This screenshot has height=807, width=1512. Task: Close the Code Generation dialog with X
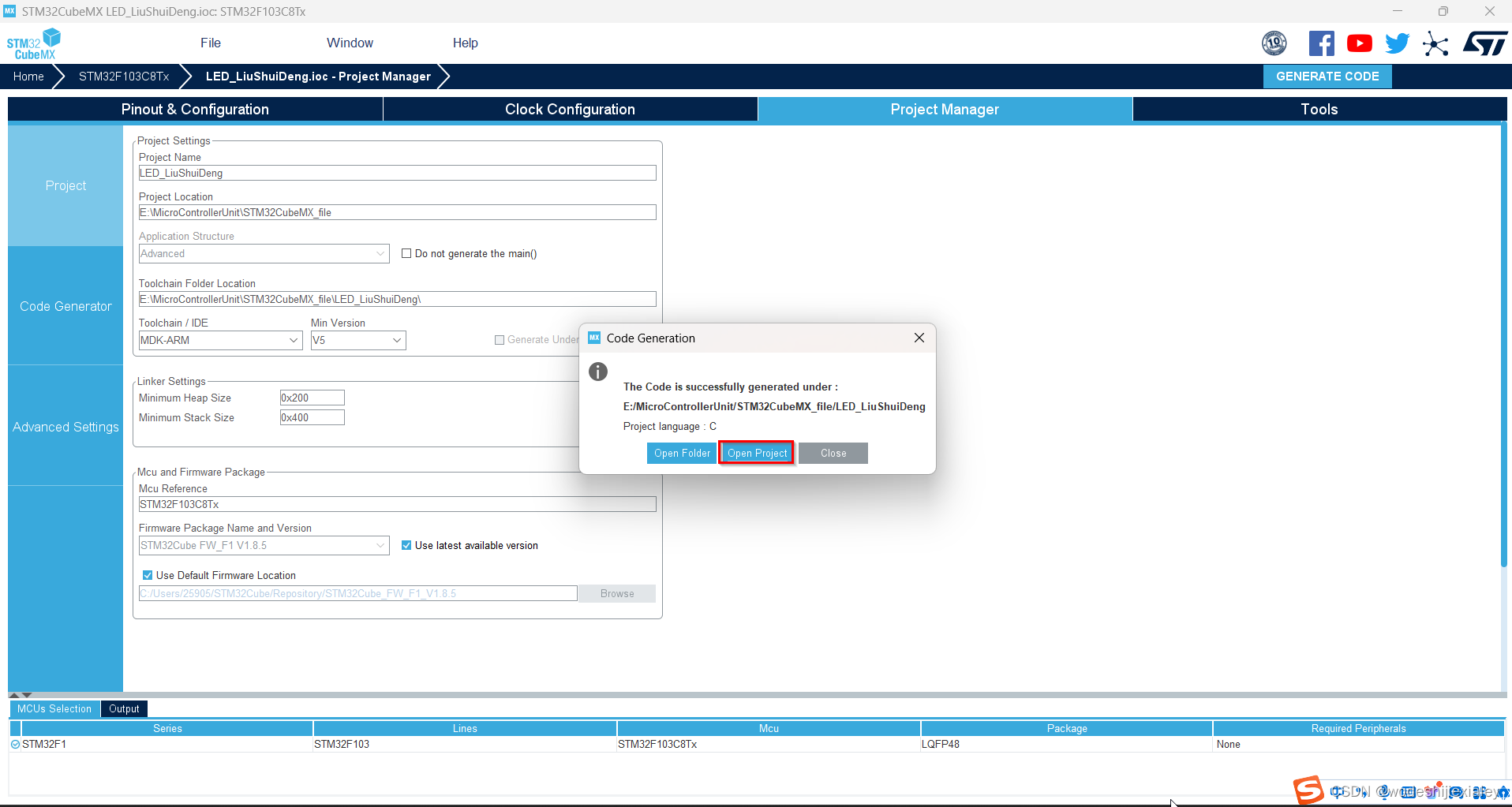click(x=919, y=338)
